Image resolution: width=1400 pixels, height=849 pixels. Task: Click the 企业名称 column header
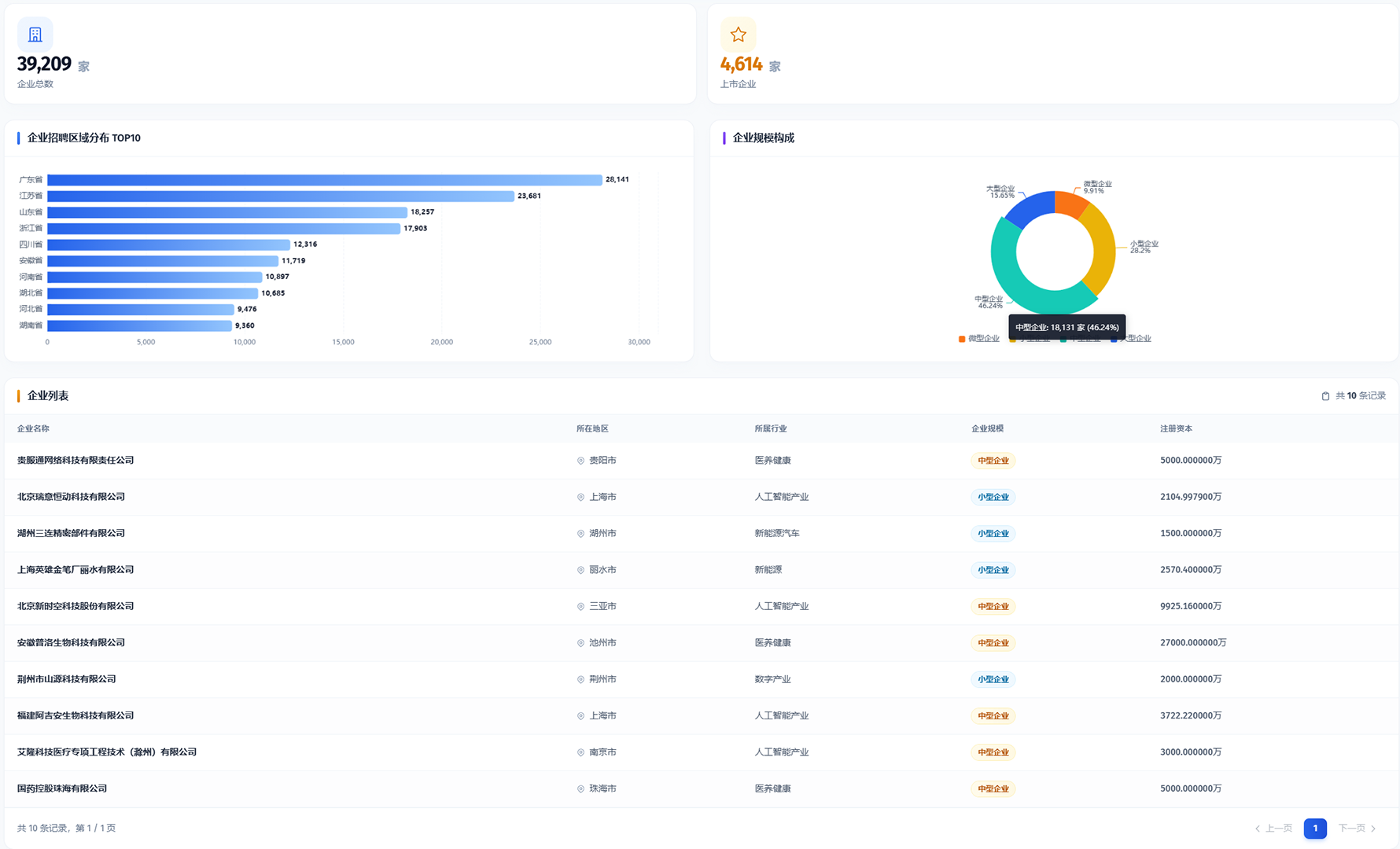33,428
